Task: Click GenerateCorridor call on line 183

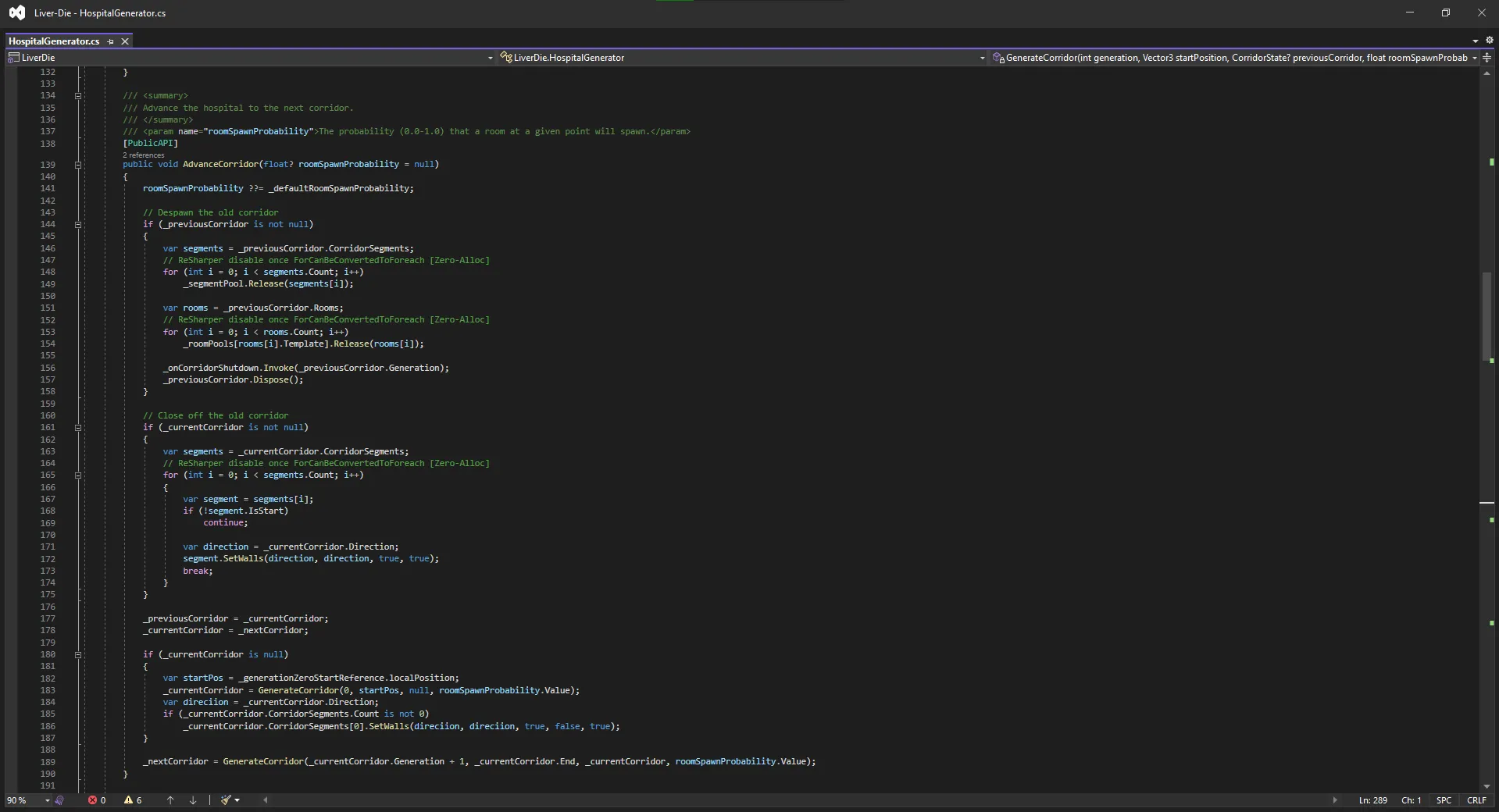Action: (298, 691)
